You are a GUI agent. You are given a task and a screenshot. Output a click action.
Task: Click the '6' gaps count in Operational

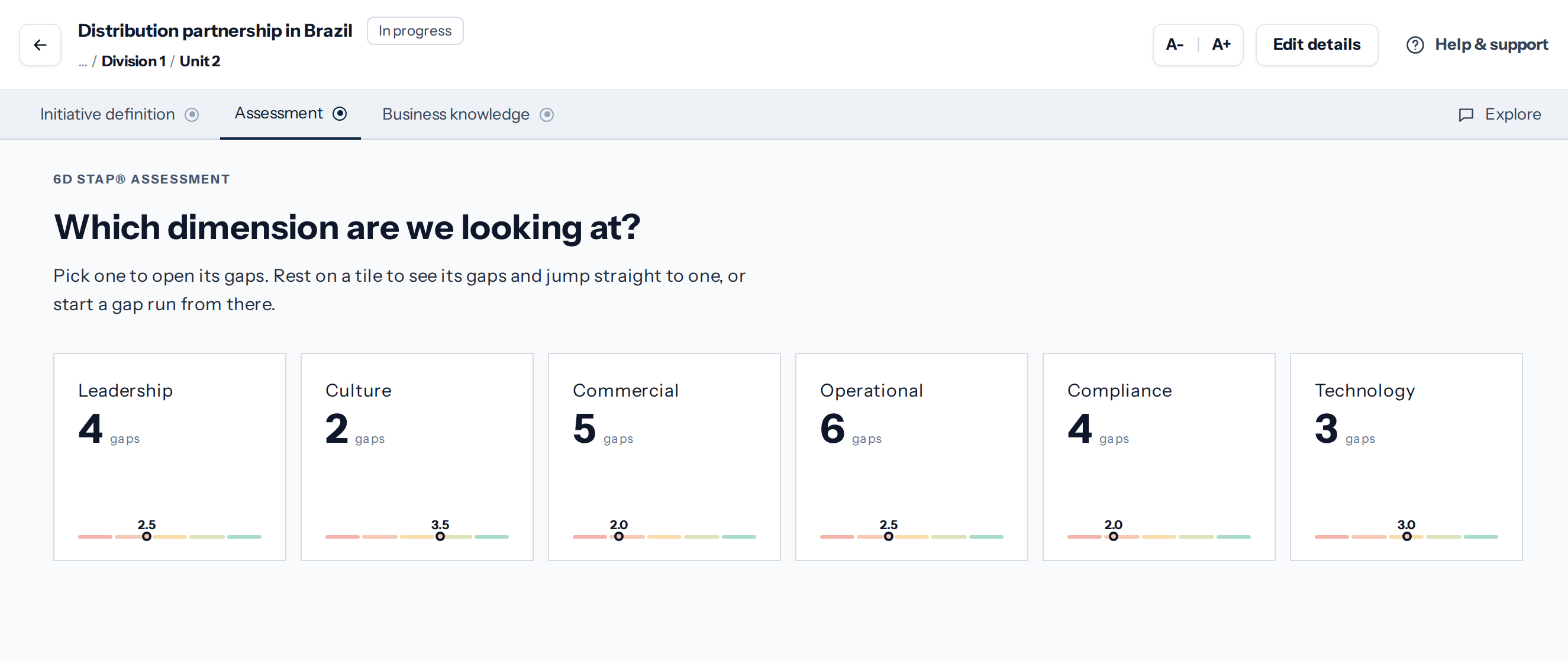coord(832,429)
